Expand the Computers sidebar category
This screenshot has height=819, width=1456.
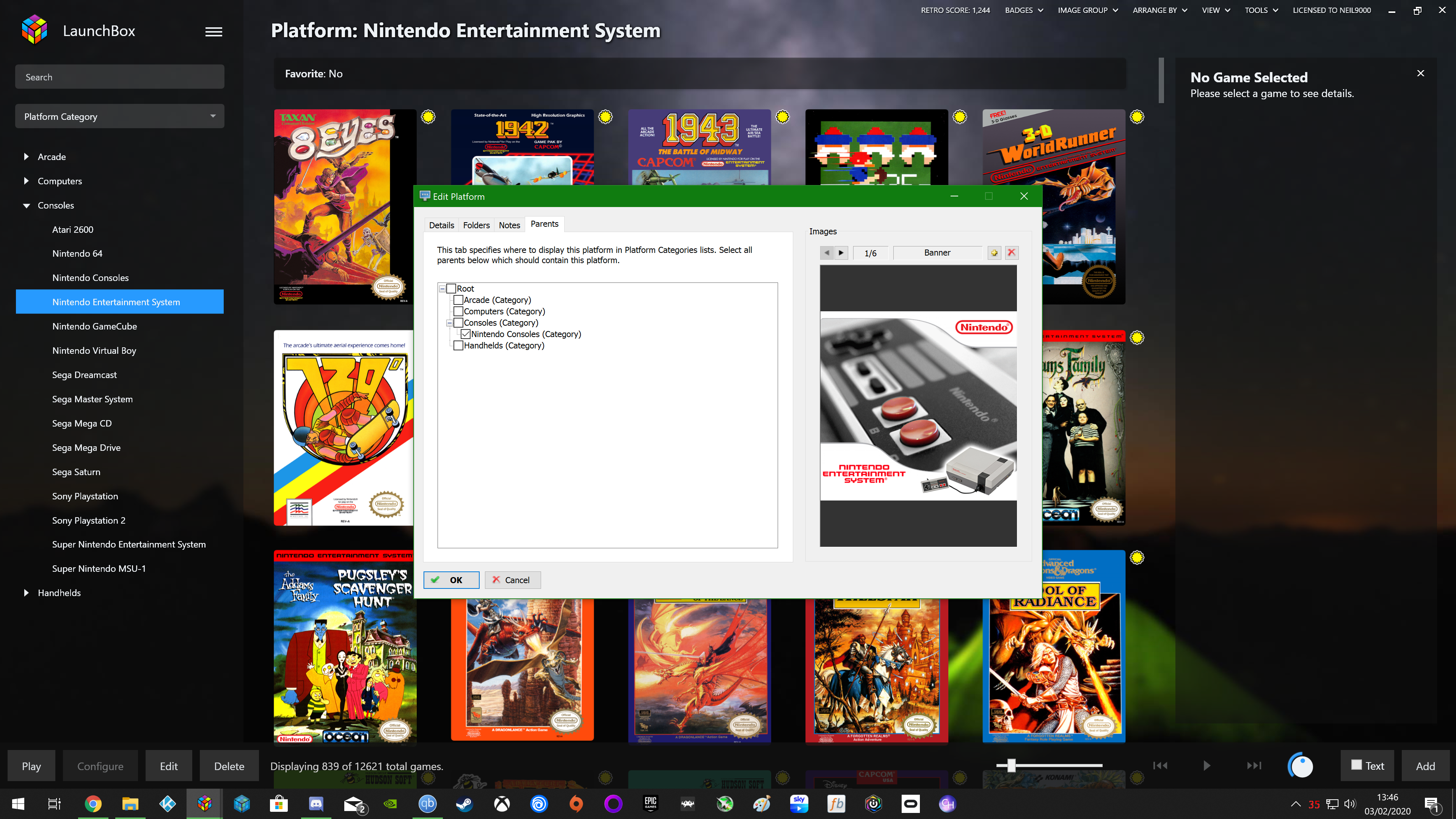[26, 181]
